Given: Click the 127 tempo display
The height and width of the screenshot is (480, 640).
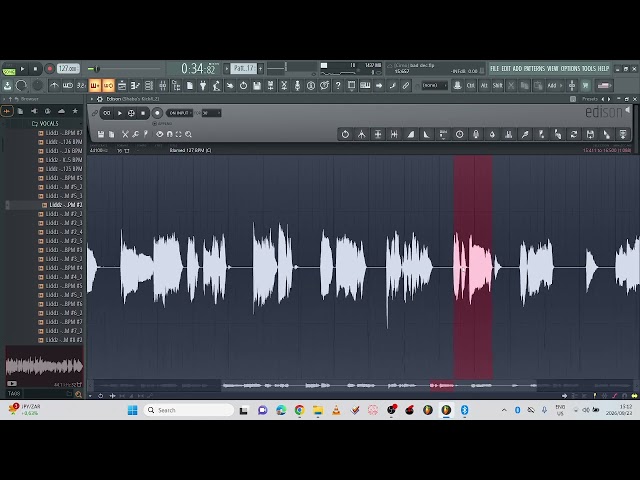Looking at the screenshot, I should click(68, 69).
